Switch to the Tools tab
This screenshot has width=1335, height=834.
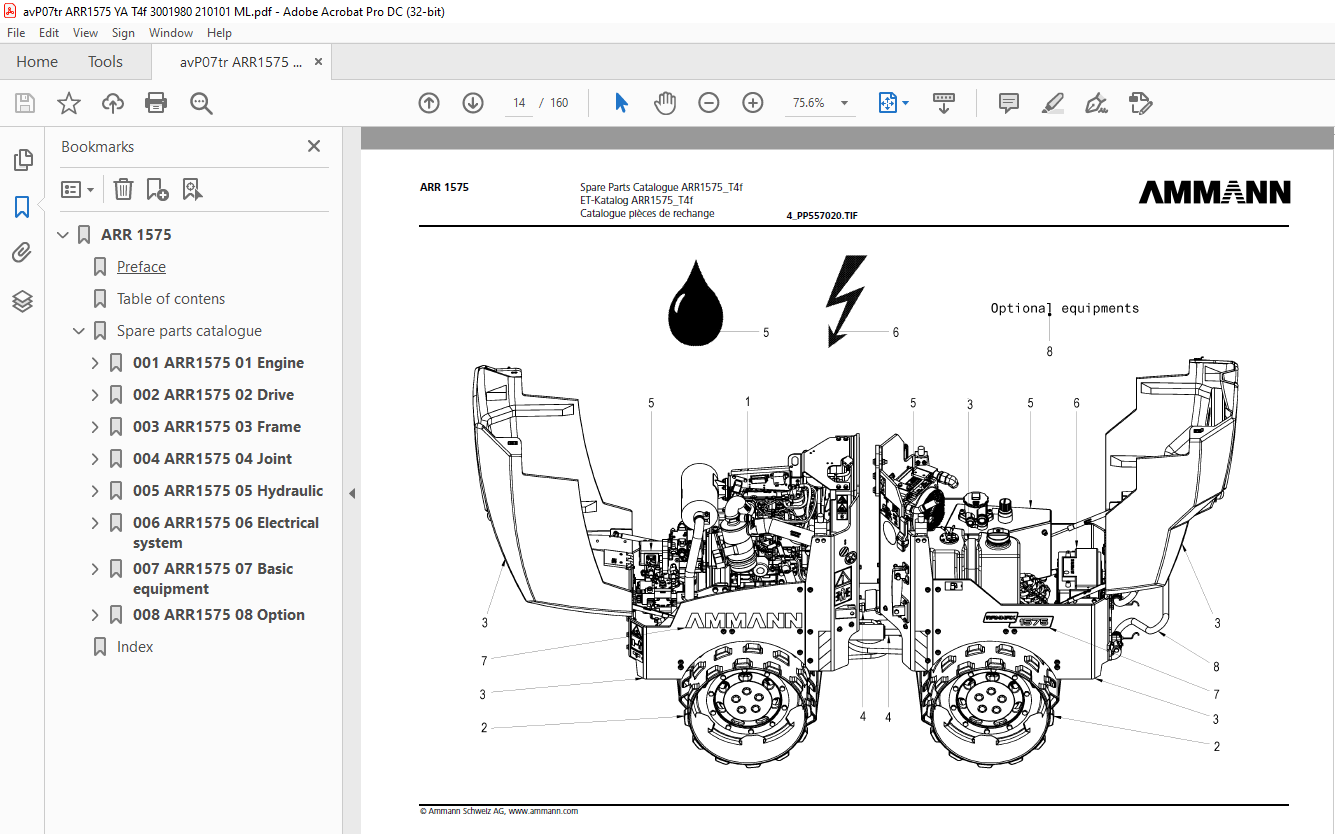coord(105,62)
